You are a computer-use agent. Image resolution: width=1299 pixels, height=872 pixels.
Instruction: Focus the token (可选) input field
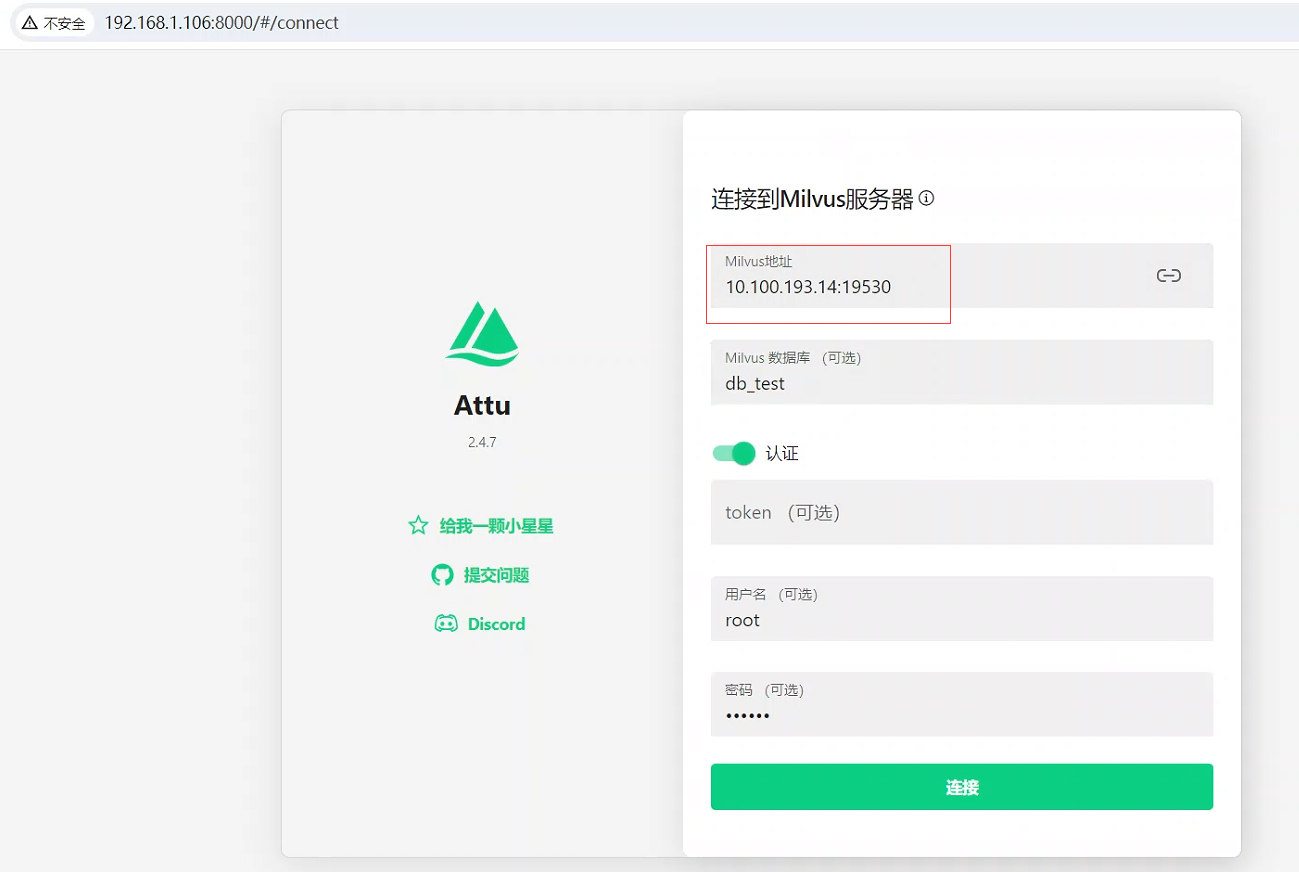[x=962, y=512]
